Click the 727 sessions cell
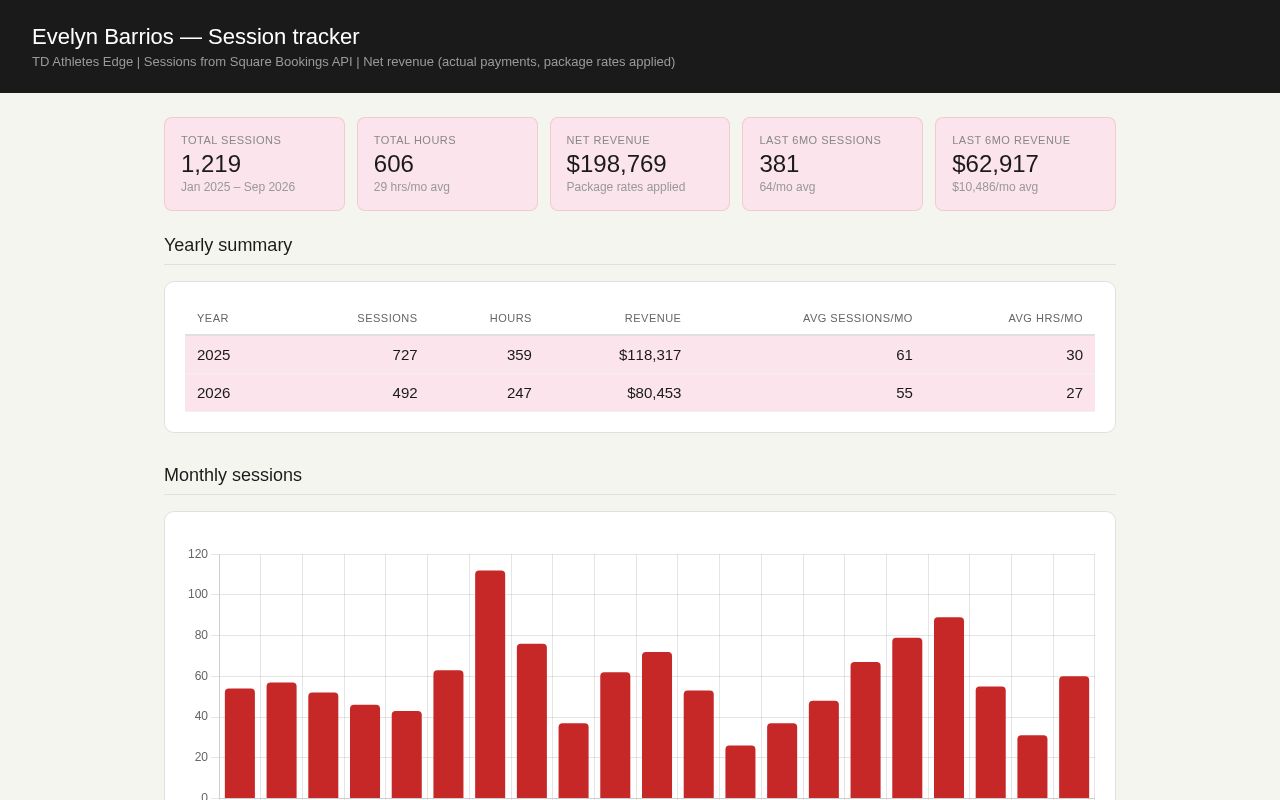The image size is (1280, 800). [x=405, y=355]
